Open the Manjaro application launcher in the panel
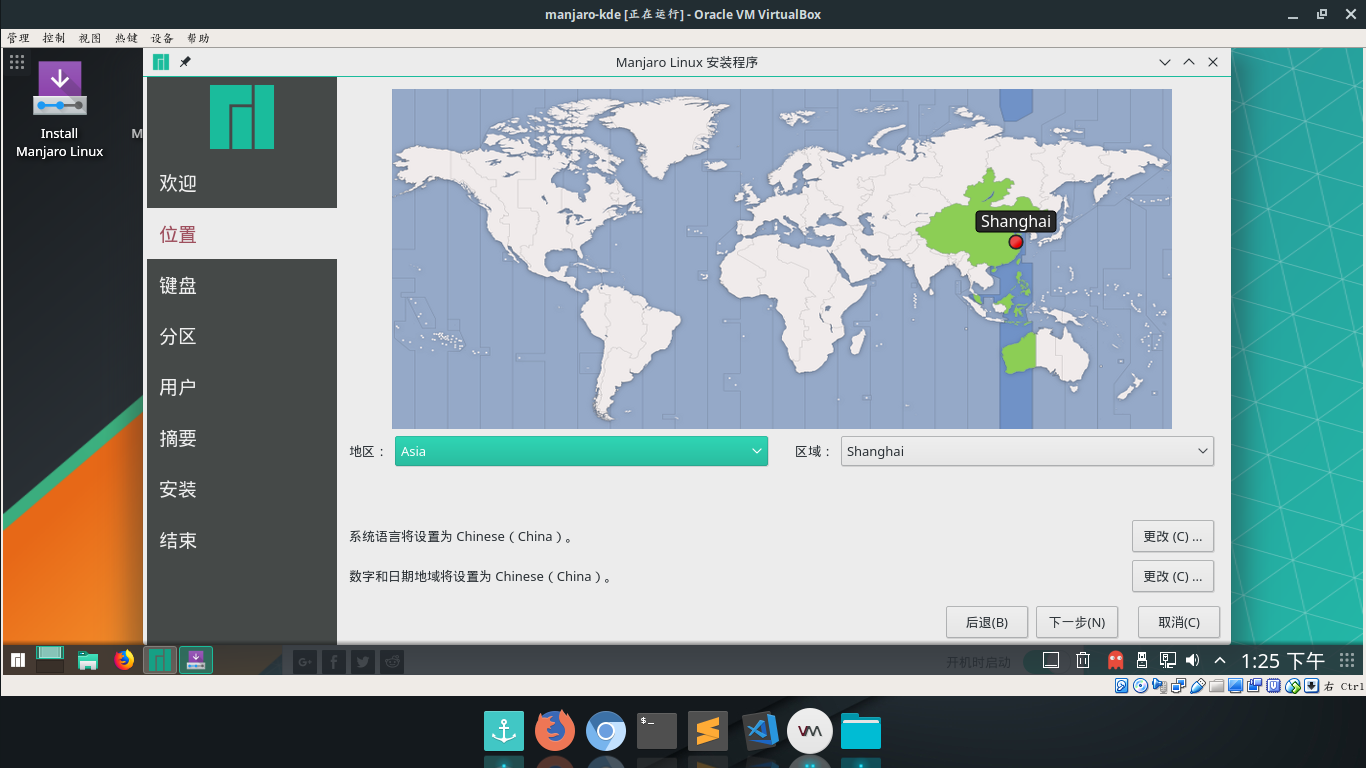The width and height of the screenshot is (1366, 768). pyautogui.click(x=18, y=660)
